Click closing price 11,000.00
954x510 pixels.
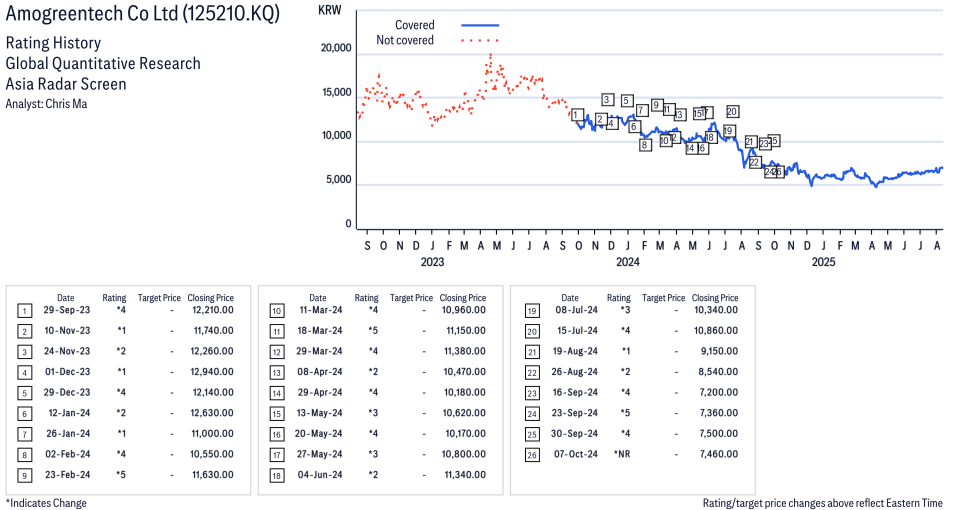[212, 434]
